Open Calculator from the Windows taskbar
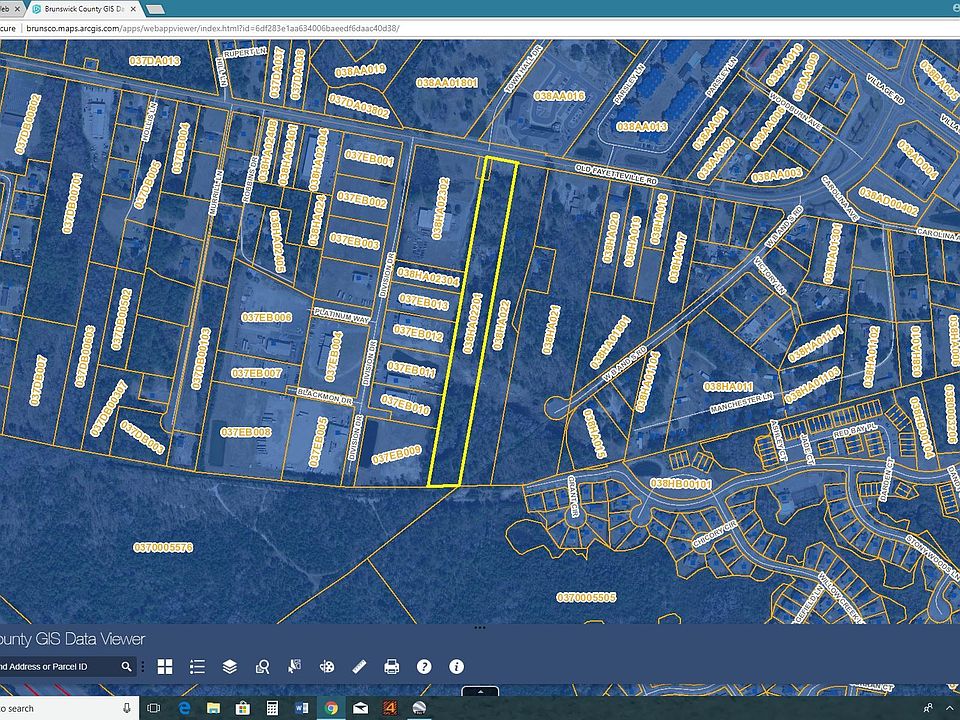The width and height of the screenshot is (960, 720). coord(272,708)
